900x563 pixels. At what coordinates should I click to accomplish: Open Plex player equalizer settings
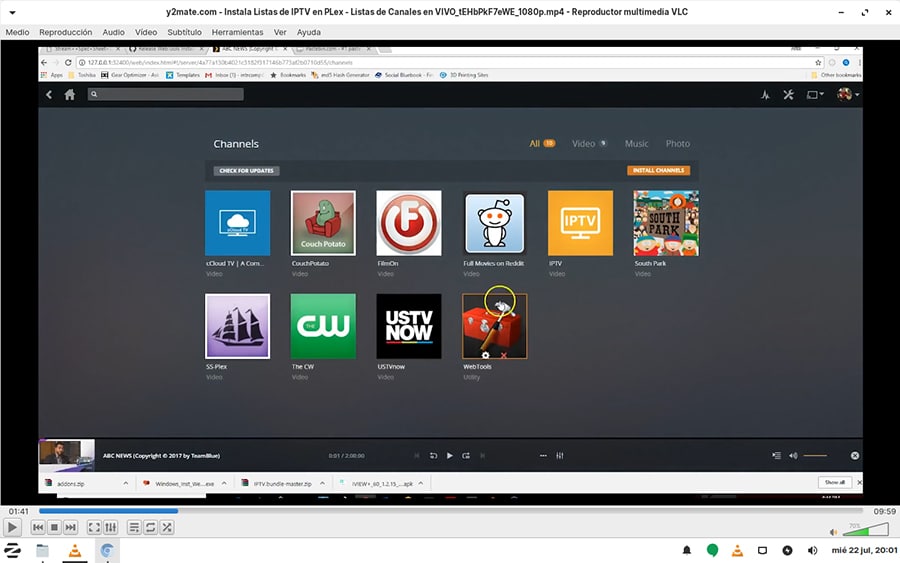pos(560,456)
